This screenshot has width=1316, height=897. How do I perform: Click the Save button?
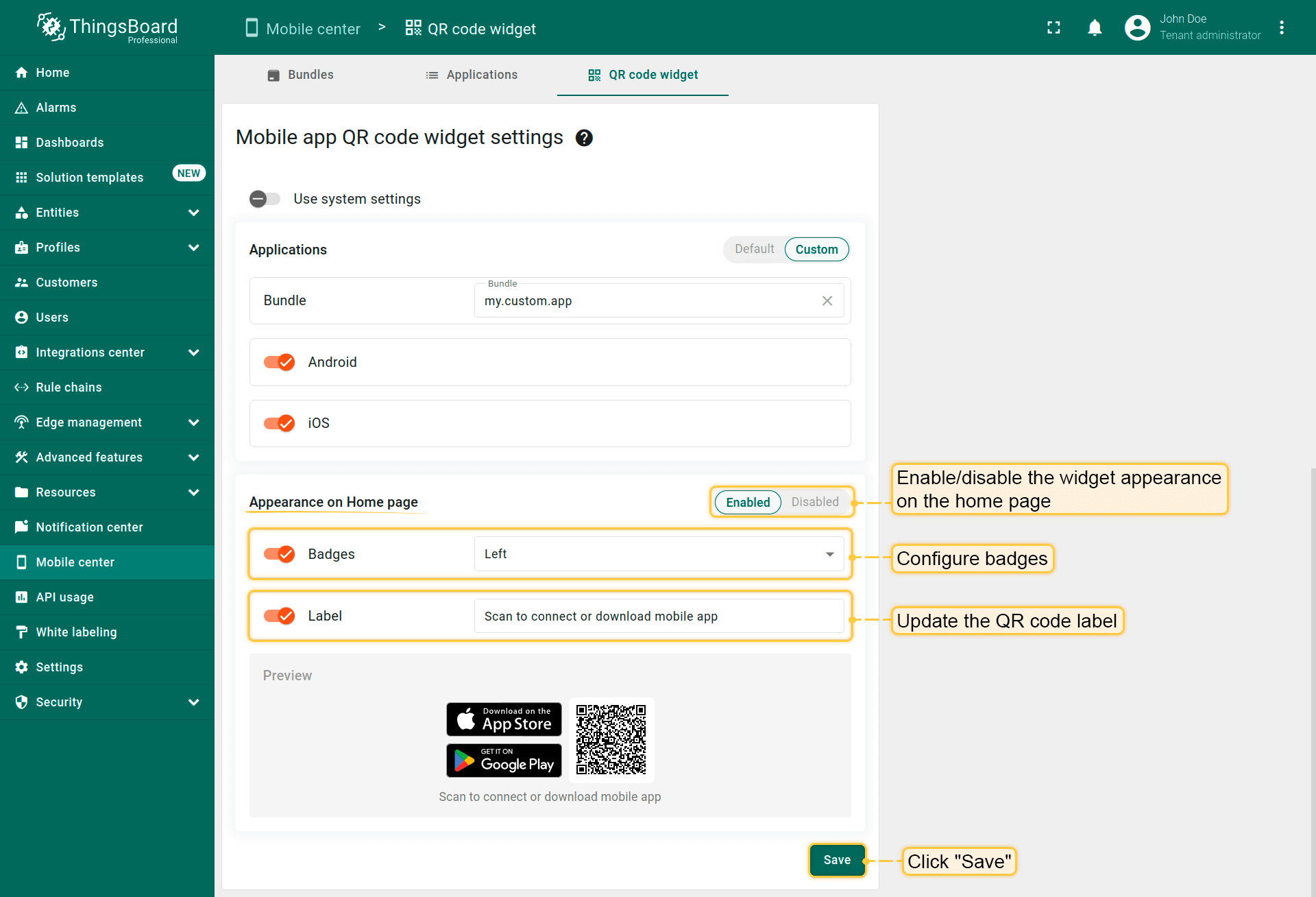click(837, 860)
